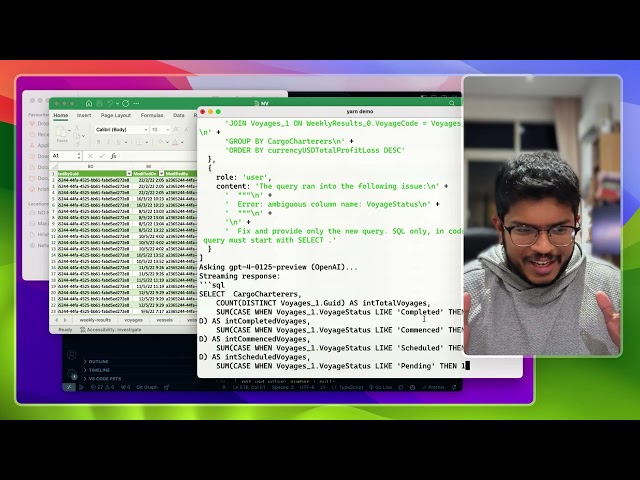
Task: Expand the OUTLINE section in VS Code
Action: tap(96, 362)
